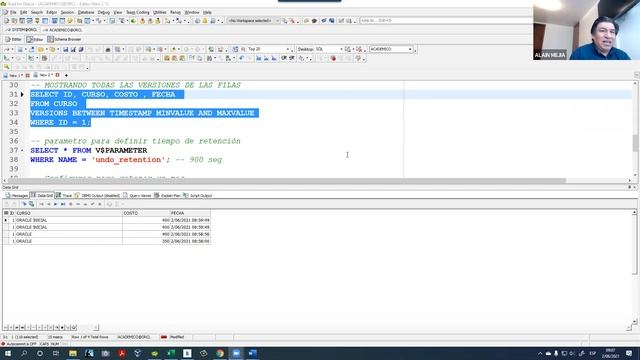Click line number 35 in the gutter

click(x=13, y=131)
